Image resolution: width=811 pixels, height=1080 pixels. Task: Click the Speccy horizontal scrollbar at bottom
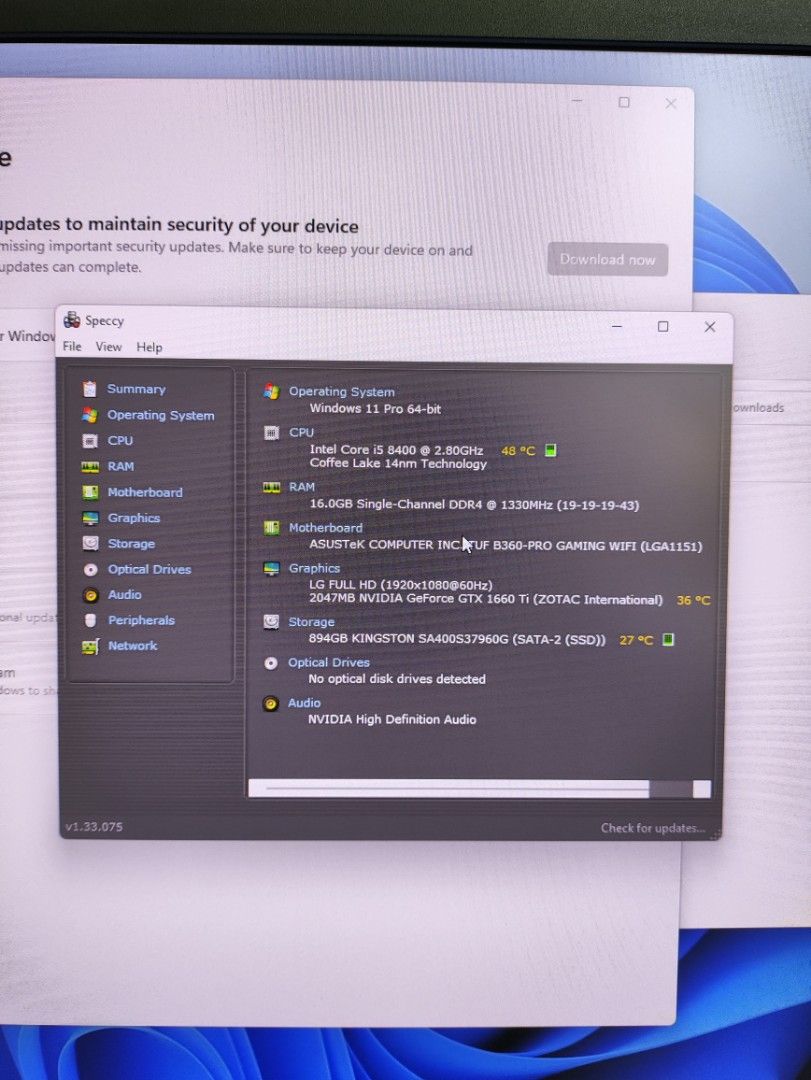(x=479, y=789)
